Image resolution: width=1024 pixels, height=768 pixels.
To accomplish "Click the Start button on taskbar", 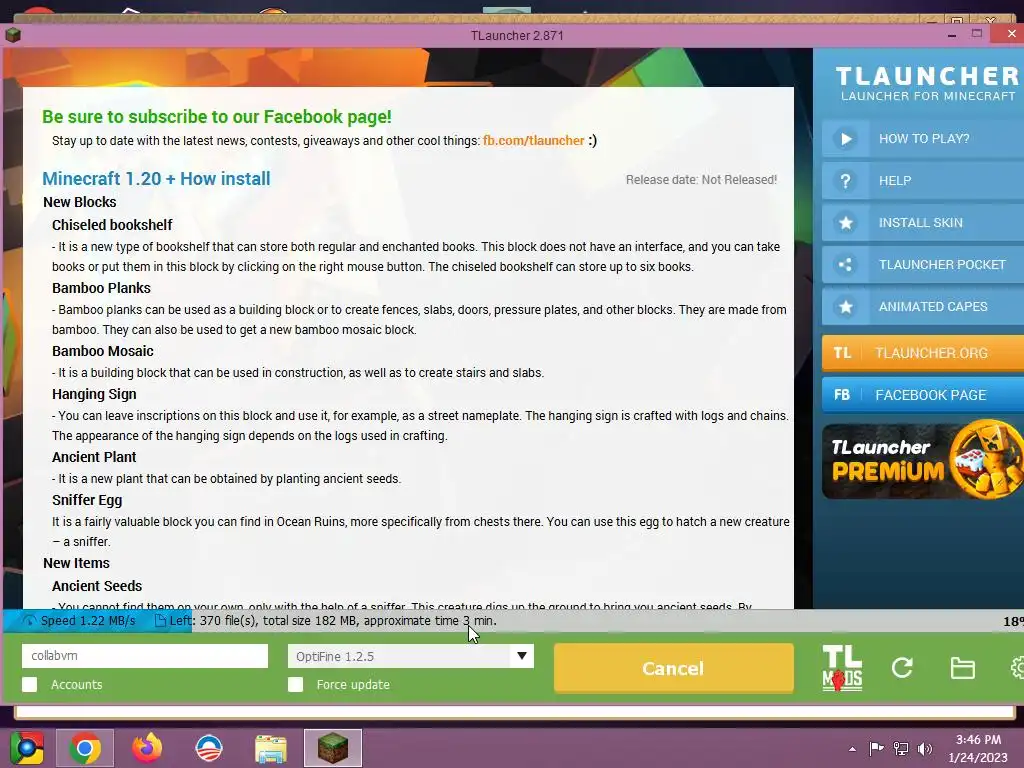I will point(26,748).
